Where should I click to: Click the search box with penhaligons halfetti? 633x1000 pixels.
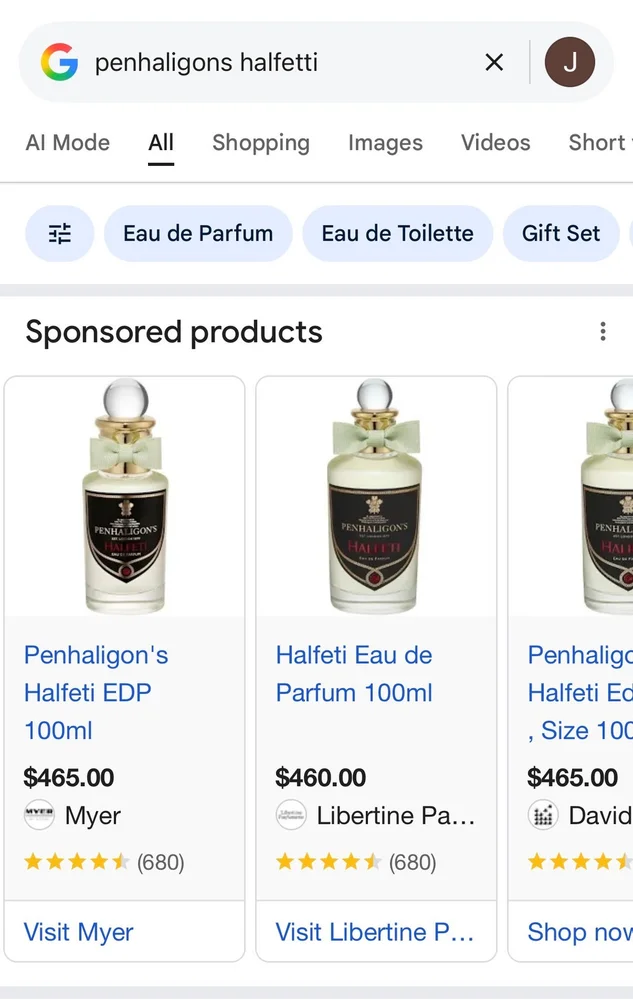coord(270,63)
